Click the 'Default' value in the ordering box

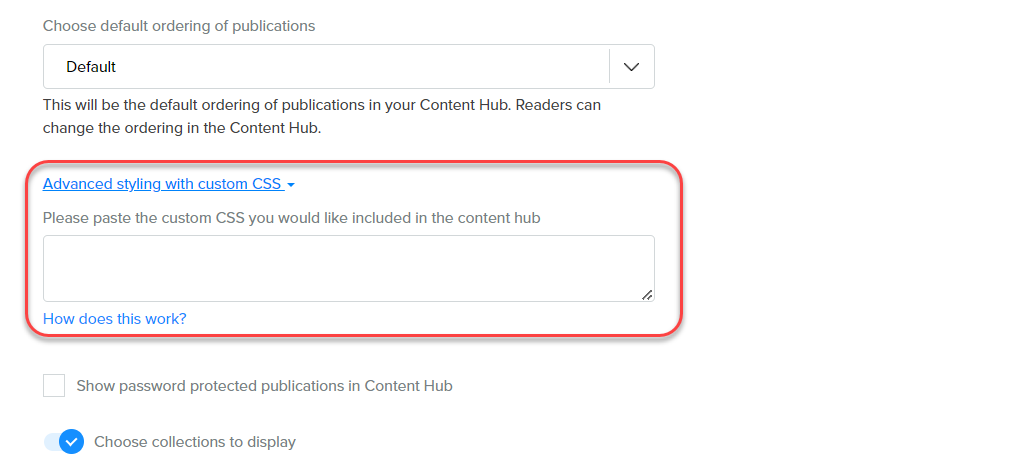pyautogui.click(x=91, y=67)
